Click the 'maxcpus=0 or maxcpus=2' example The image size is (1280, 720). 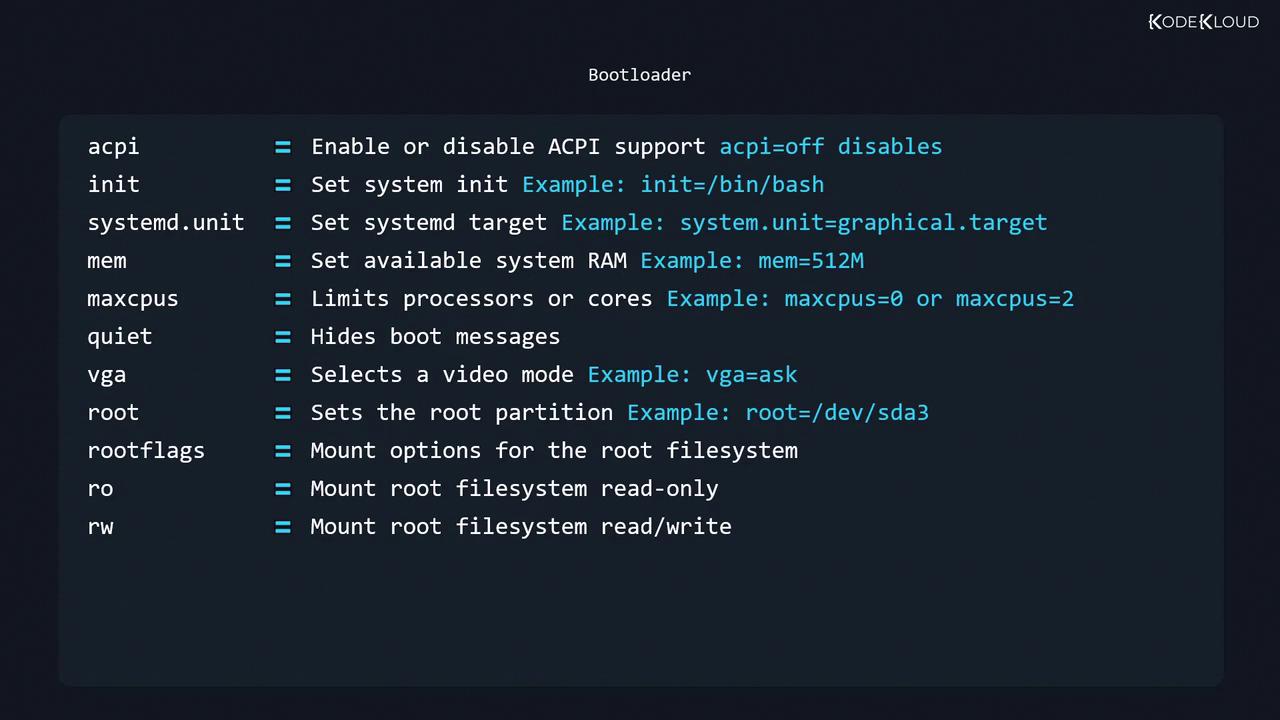pyautogui.click(x=928, y=299)
